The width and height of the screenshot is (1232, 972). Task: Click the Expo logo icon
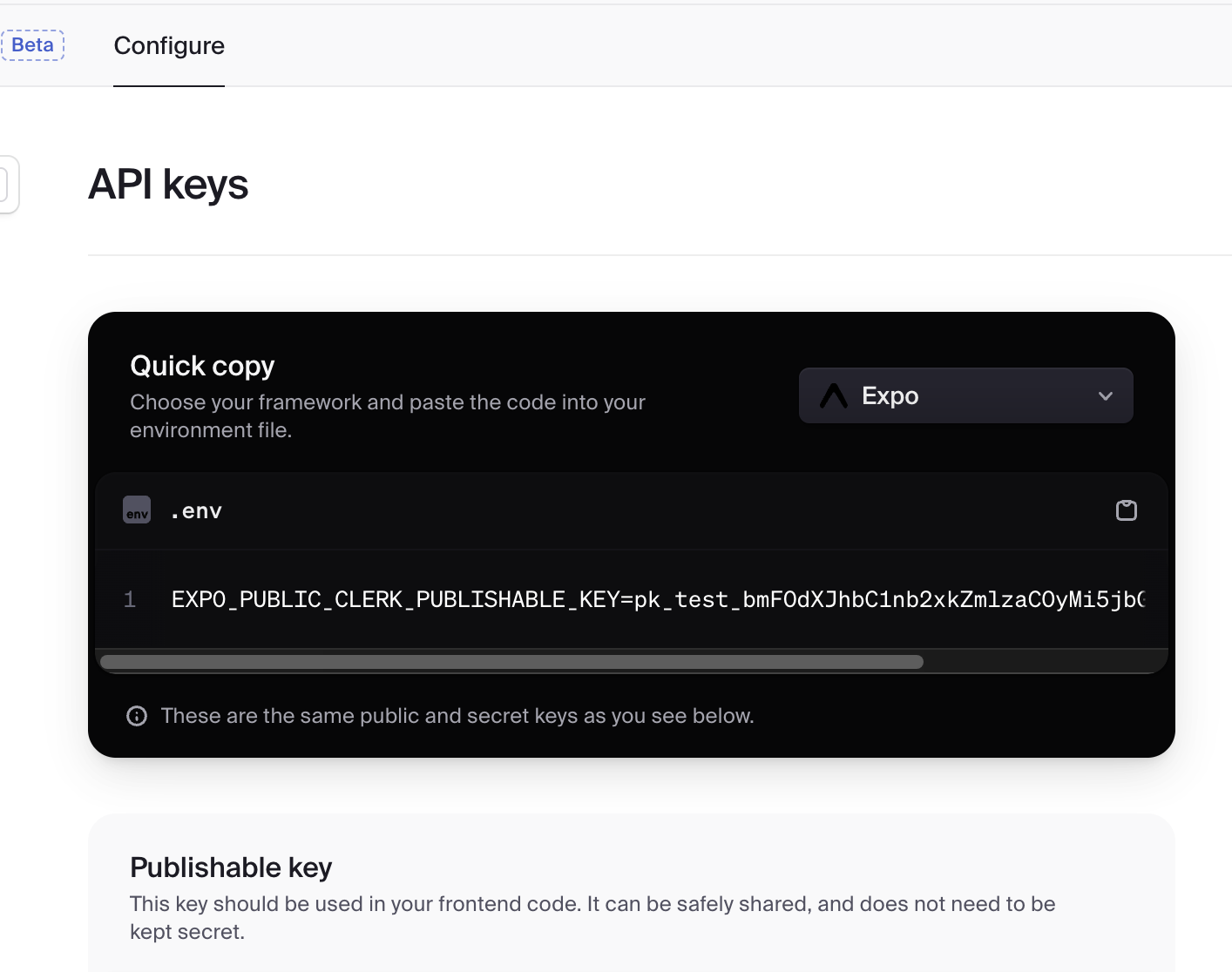(x=834, y=396)
